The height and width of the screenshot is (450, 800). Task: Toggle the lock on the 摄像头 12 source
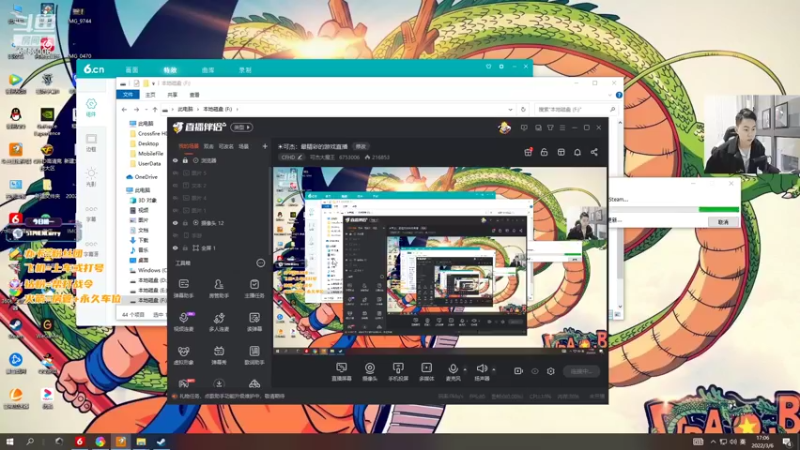coord(185,223)
